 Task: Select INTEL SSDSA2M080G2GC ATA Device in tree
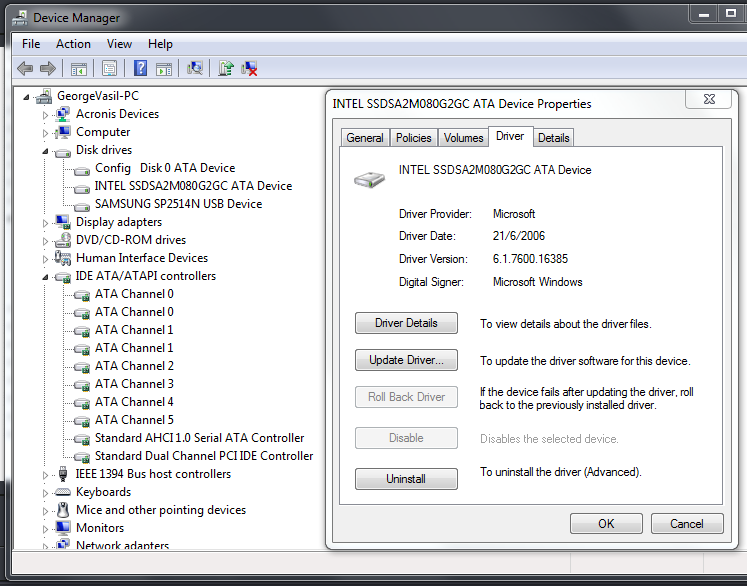point(193,186)
